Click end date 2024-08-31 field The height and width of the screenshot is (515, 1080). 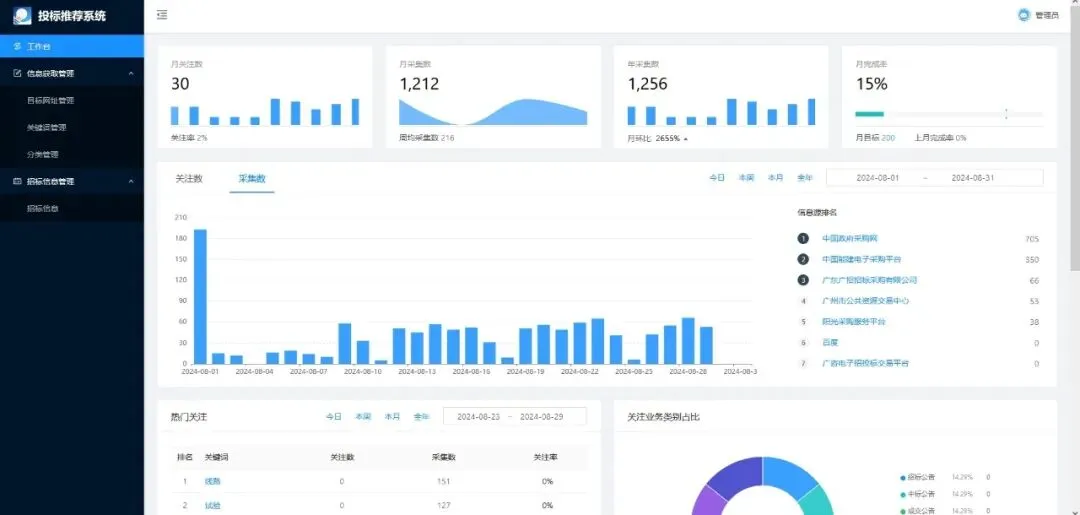(x=973, y=178)
